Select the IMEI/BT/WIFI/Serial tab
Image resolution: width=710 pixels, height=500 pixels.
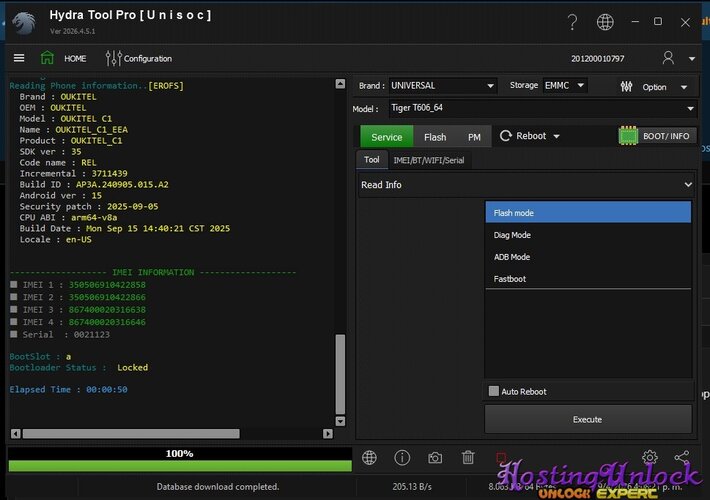click(x=428, y=160)
